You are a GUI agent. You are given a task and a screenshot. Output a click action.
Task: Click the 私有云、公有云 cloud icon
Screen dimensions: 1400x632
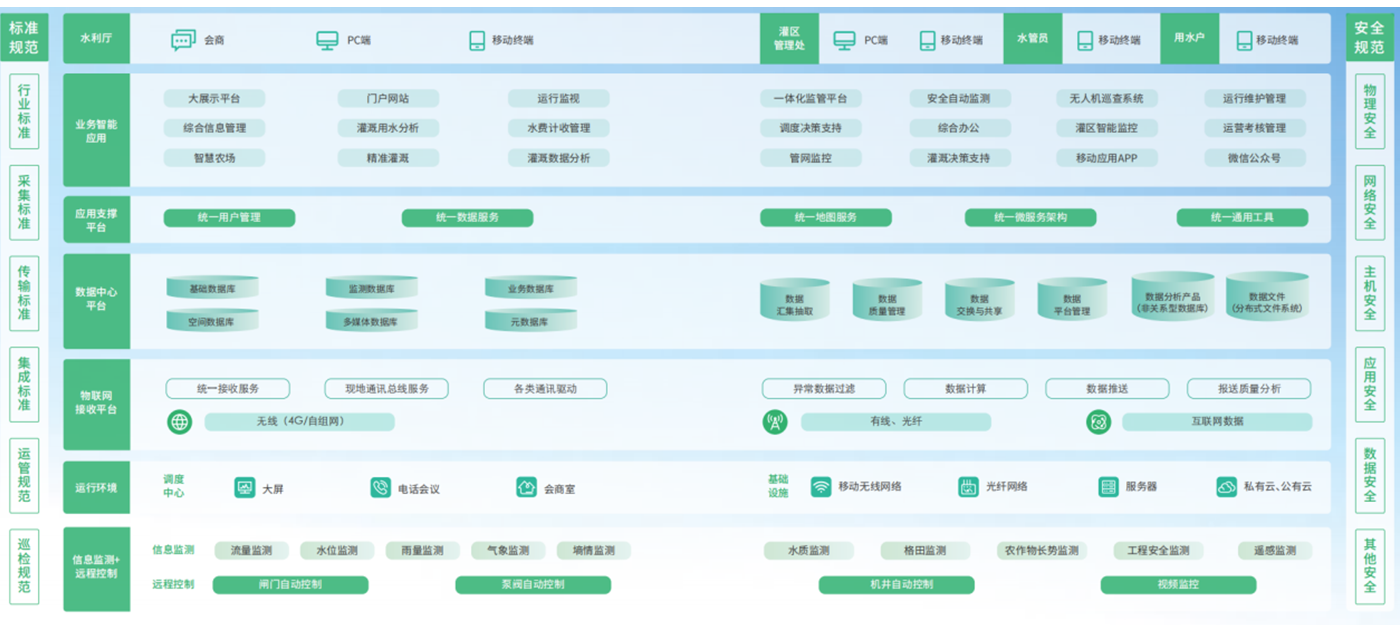[1226, 487]
